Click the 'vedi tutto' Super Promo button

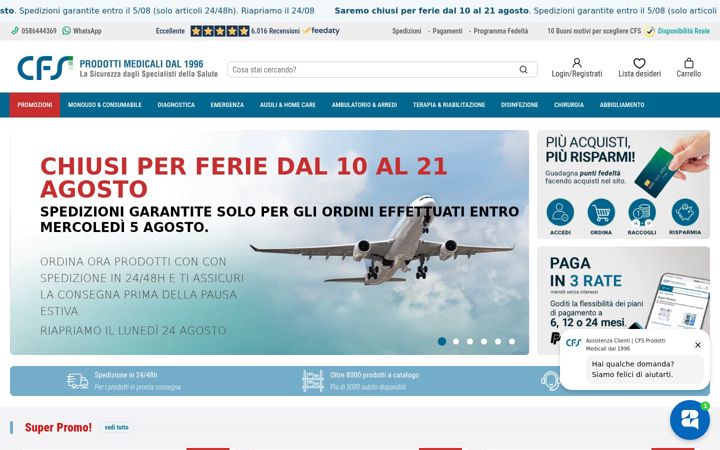(117, 428)
